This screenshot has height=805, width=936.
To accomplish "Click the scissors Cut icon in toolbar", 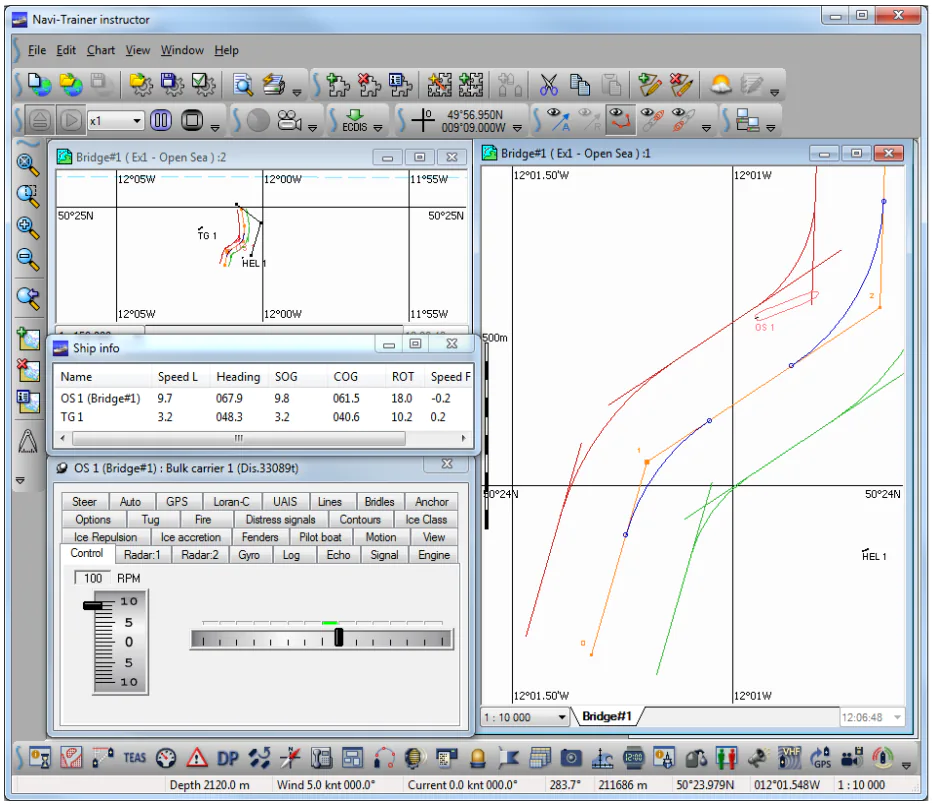I will coord(549,85).
